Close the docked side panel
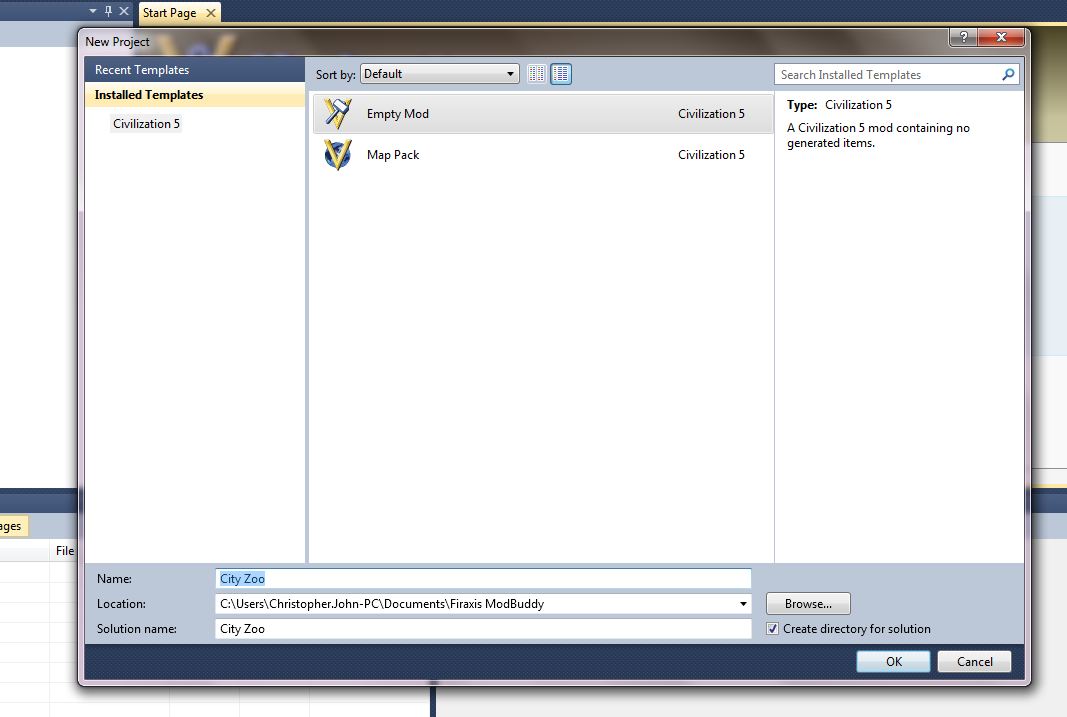The height and width of the screenshot is (717, 1067). (x=124, y=11)
